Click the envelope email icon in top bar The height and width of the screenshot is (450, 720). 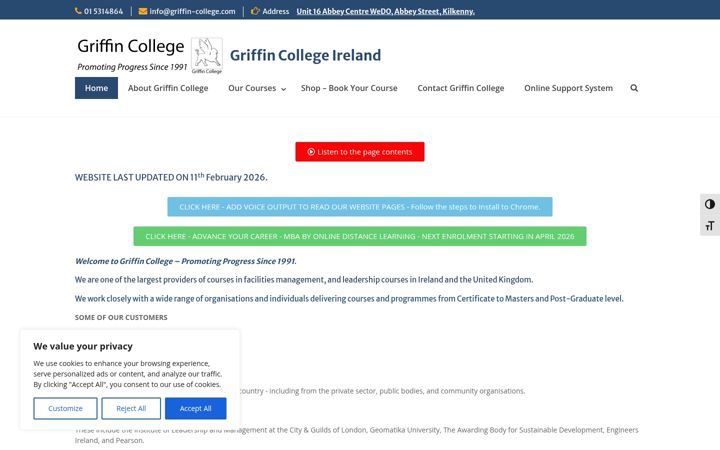click(x=143, y=11)
